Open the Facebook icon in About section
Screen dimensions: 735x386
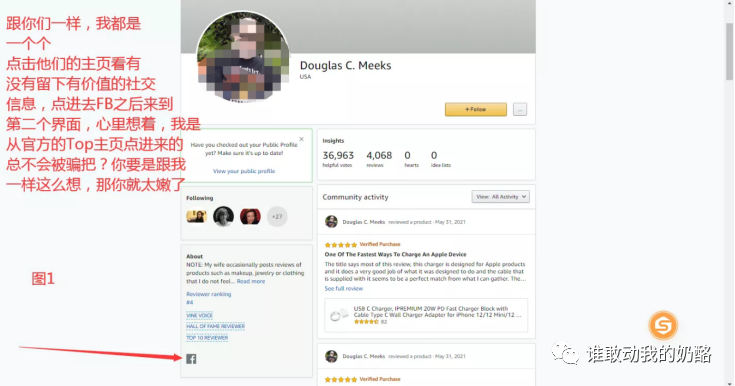coord(191,359)
